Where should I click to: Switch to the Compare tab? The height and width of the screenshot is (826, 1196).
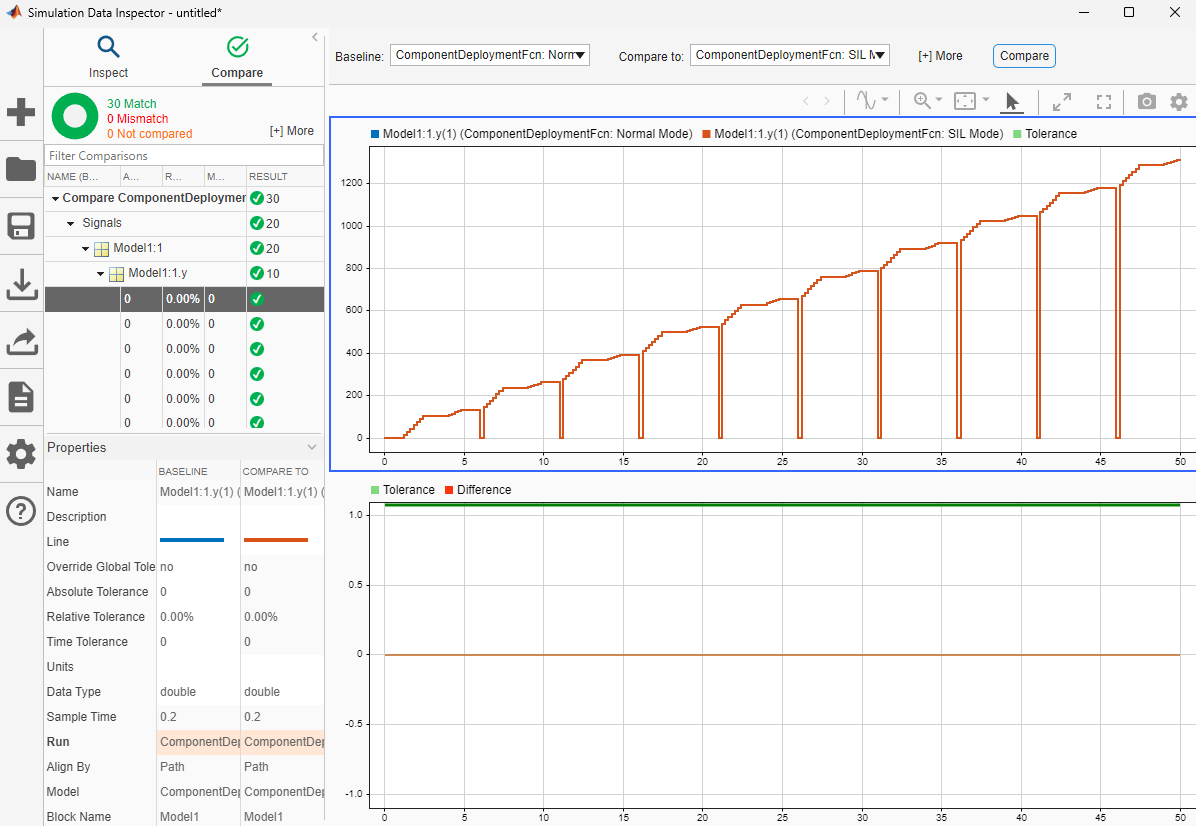(x=237, y=57)
